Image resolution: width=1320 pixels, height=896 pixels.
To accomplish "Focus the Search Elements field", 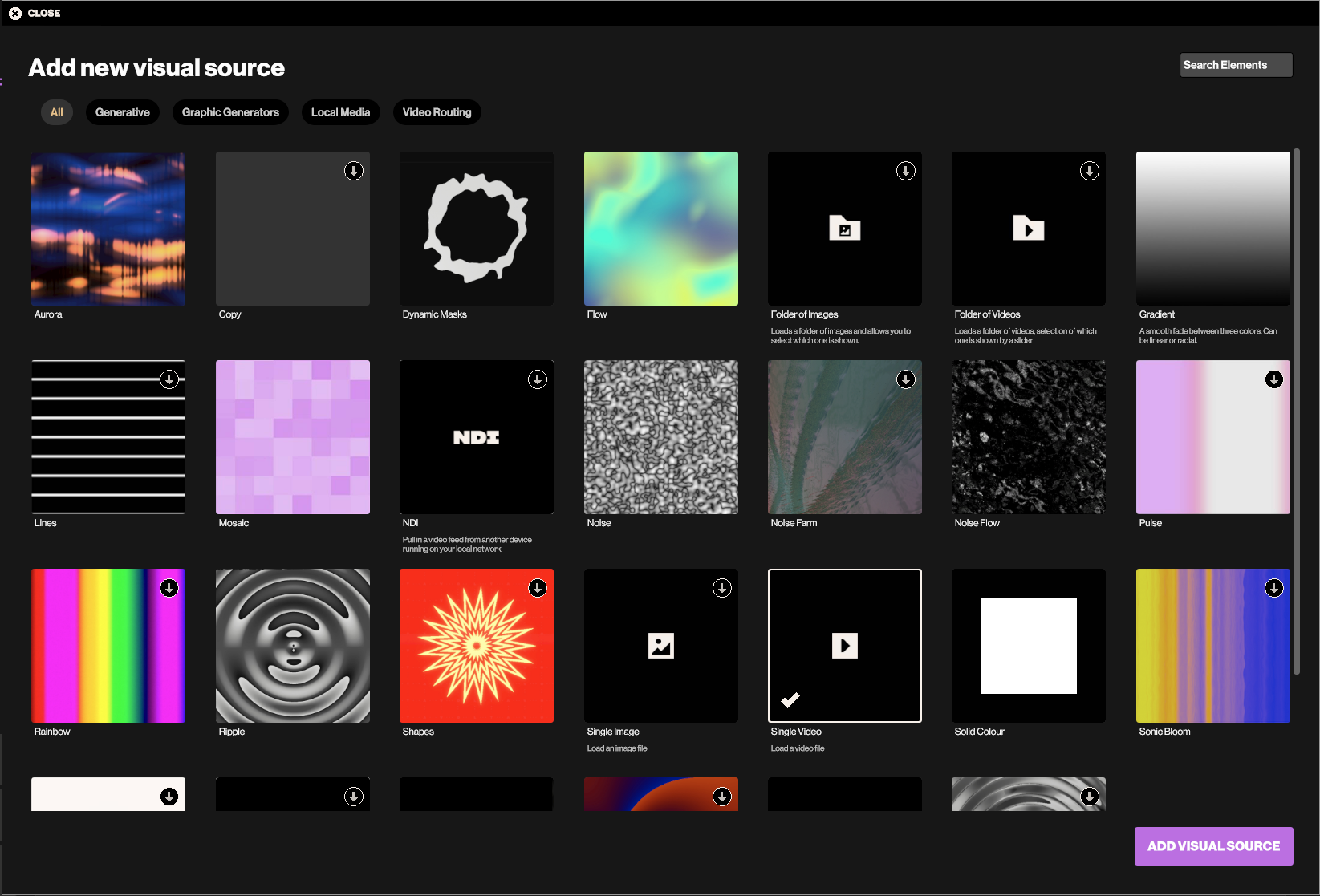I will (x=1237, y=65).
